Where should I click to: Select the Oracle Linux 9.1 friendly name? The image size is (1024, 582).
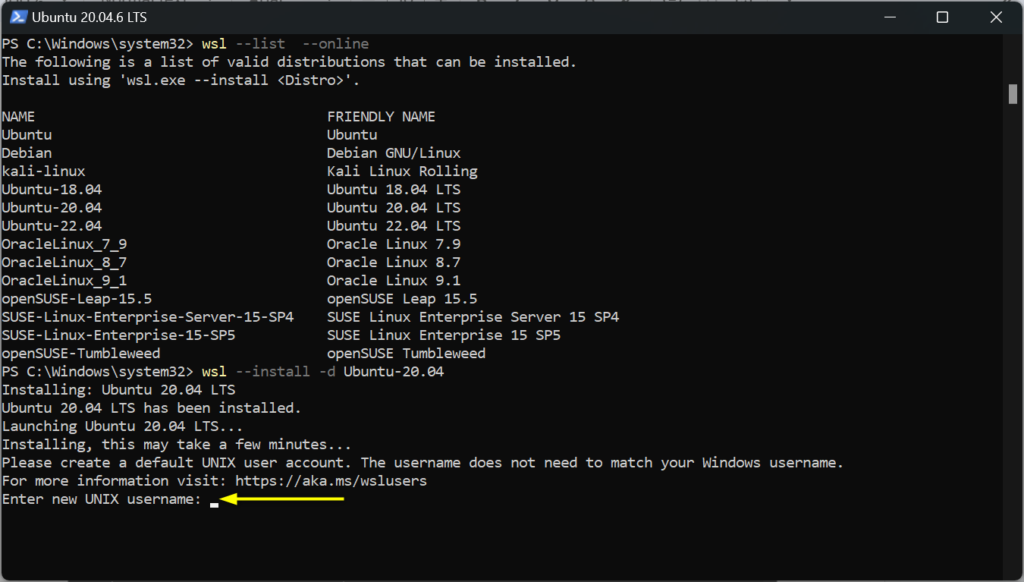(394, 280)
